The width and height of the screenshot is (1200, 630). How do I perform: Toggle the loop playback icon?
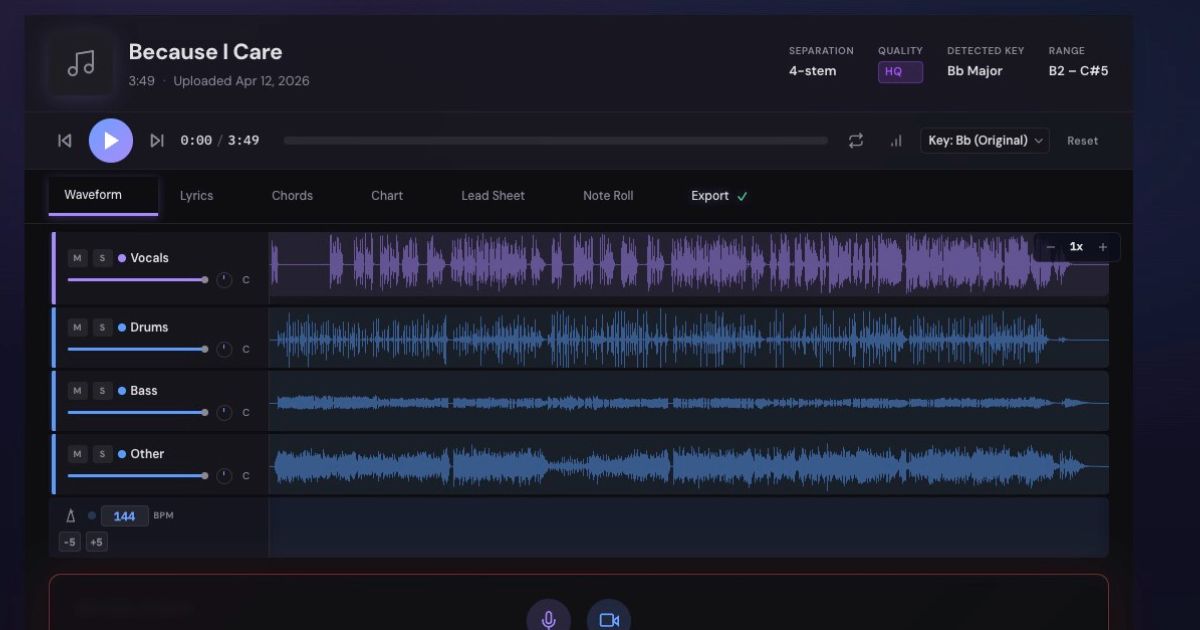pyautogui.click(x=856, y=141)
